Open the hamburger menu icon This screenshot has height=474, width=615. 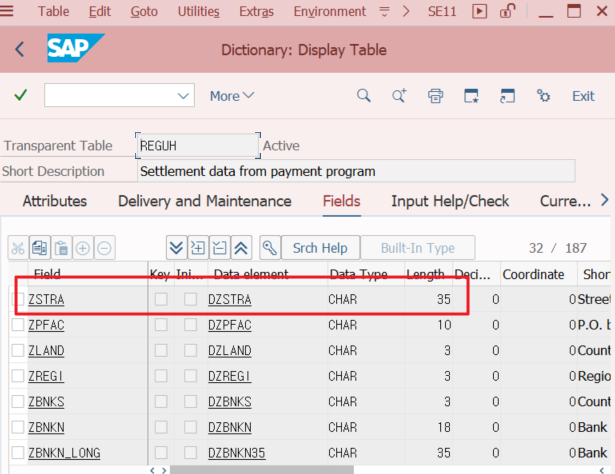(x=6, y=11)
